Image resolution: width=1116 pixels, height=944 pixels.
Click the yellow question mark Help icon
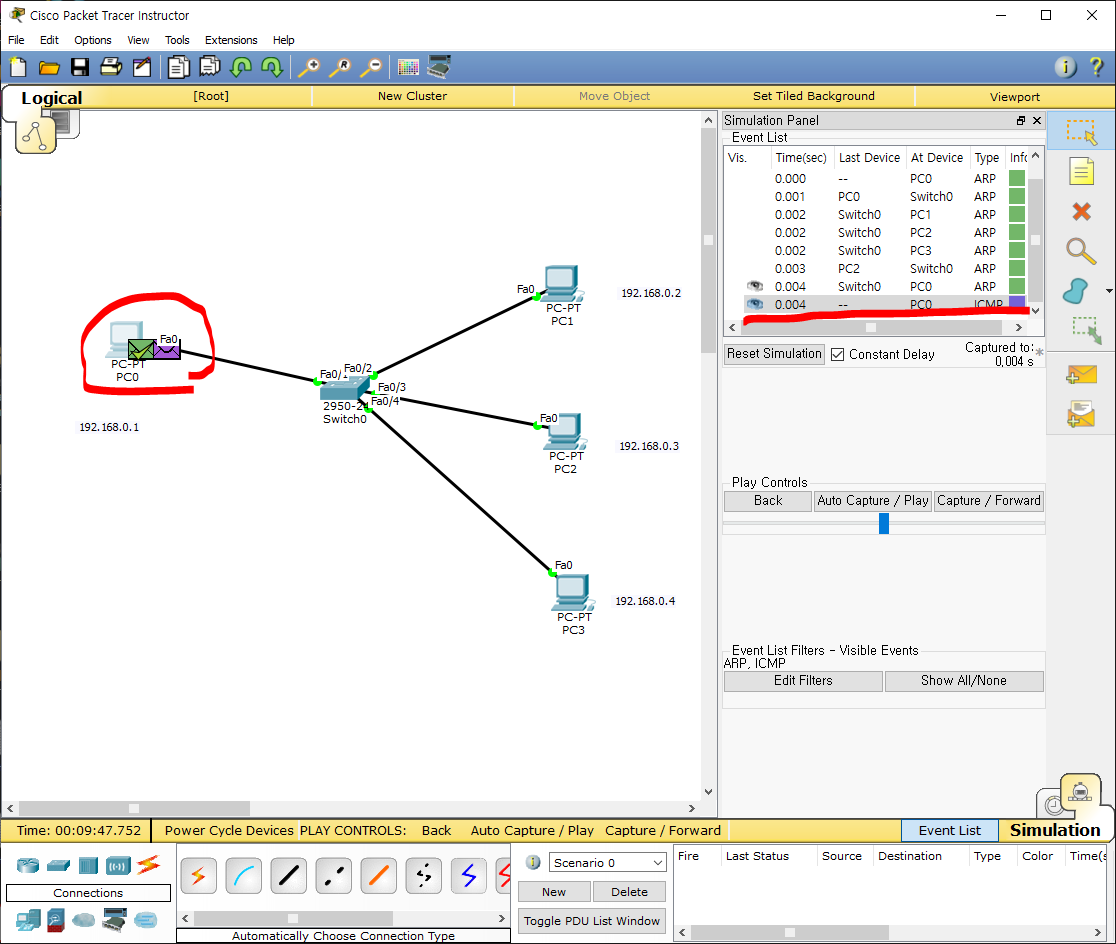tap(1096, 67)
